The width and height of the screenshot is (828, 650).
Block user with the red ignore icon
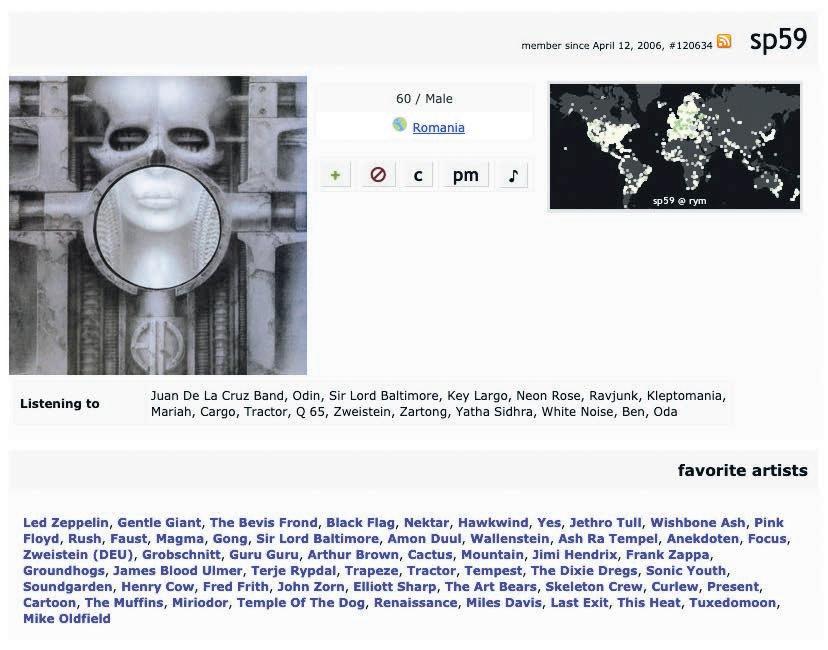378,175
